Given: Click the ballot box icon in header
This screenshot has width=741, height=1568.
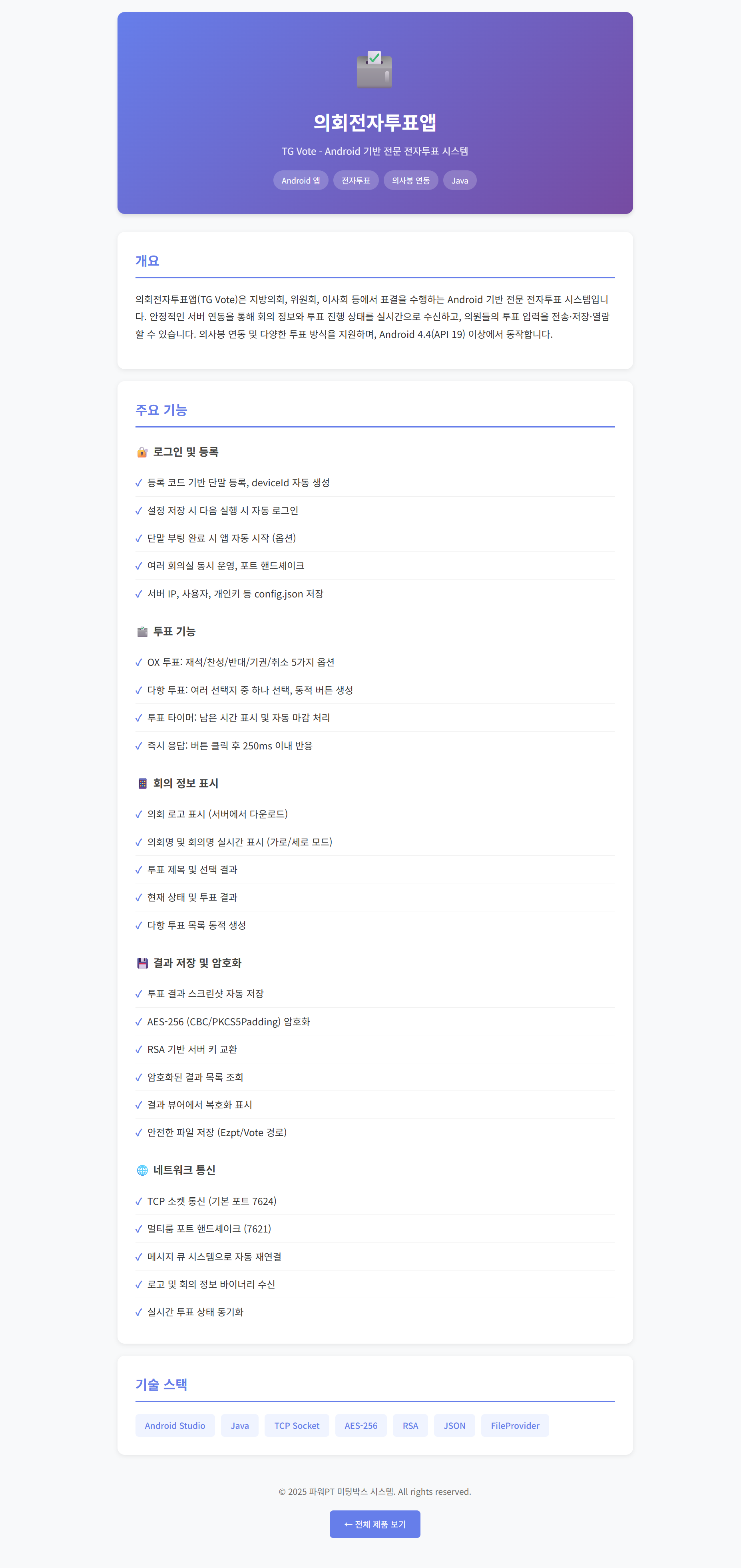Looking at the screenshot, I should click(374, 69).
